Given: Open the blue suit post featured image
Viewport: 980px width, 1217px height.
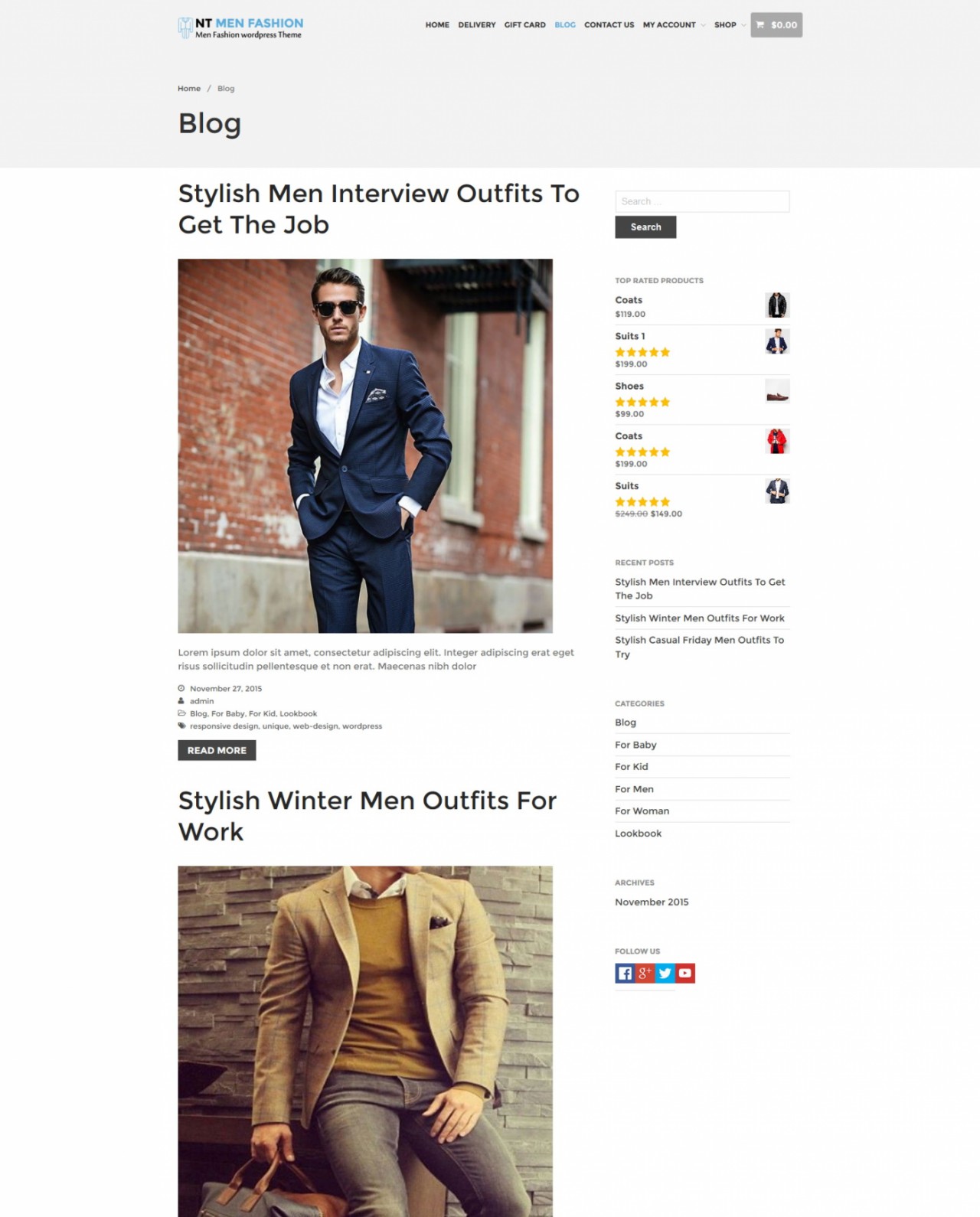Looking at the screenshot, I should (365, 445).
